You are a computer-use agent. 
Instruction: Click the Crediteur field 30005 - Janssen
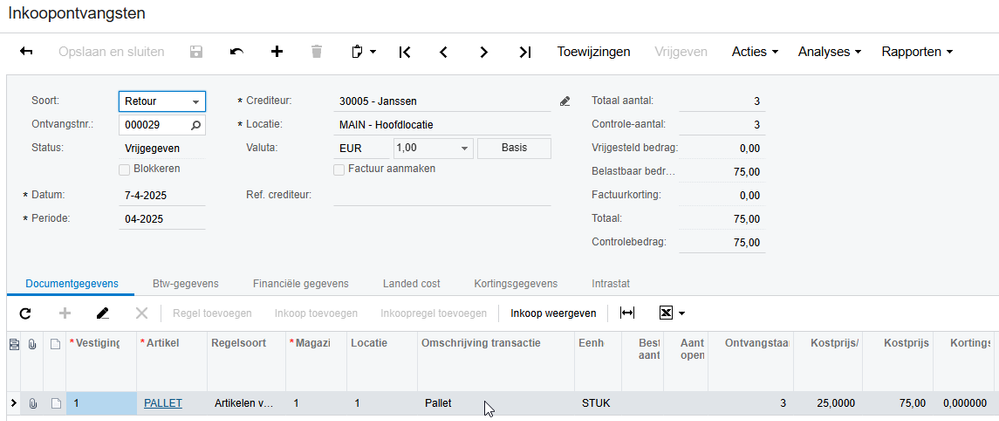pyautogui.click(x=442, y=101)
